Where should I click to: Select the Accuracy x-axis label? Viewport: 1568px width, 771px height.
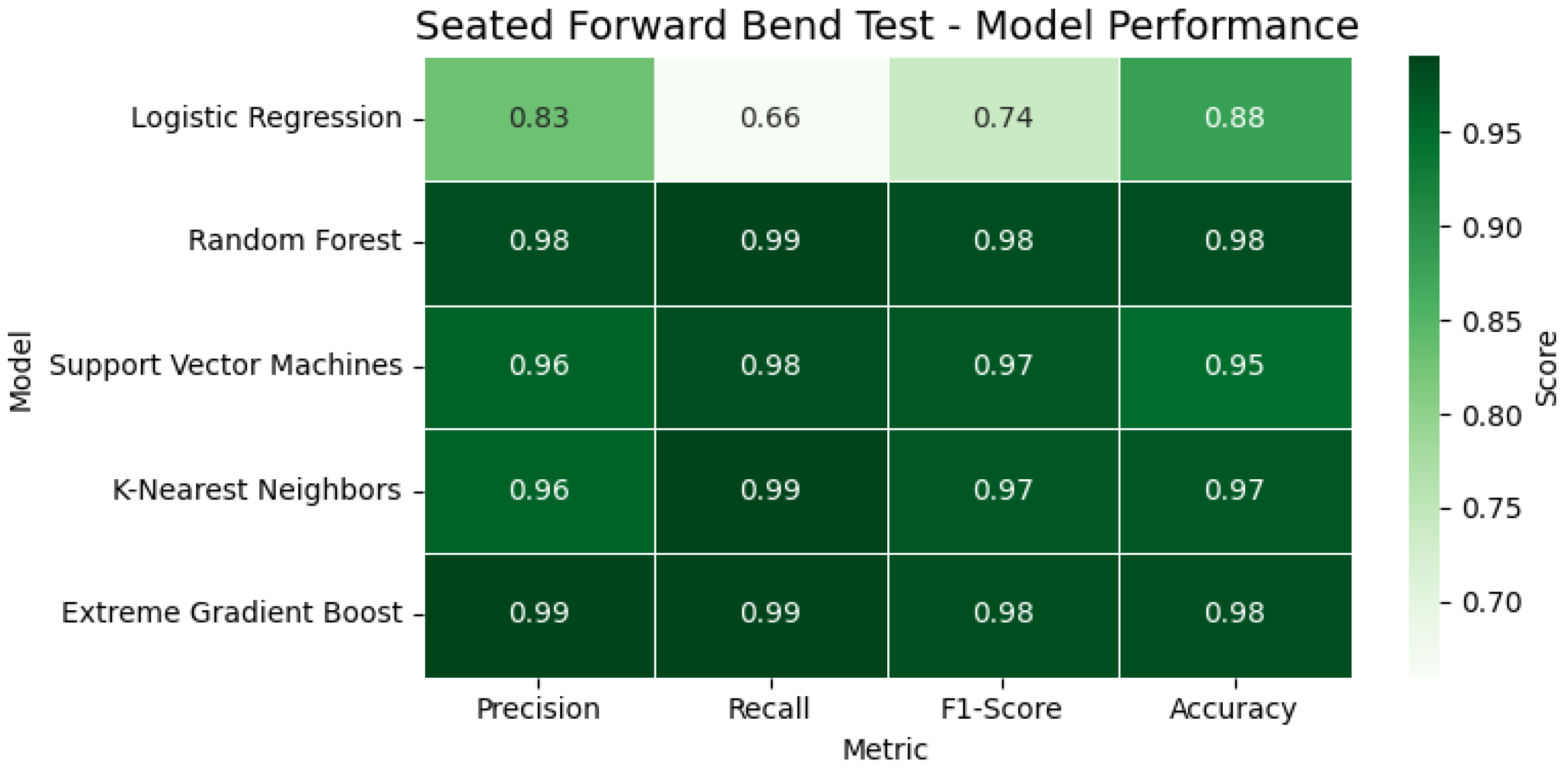tap(1233, 709)
